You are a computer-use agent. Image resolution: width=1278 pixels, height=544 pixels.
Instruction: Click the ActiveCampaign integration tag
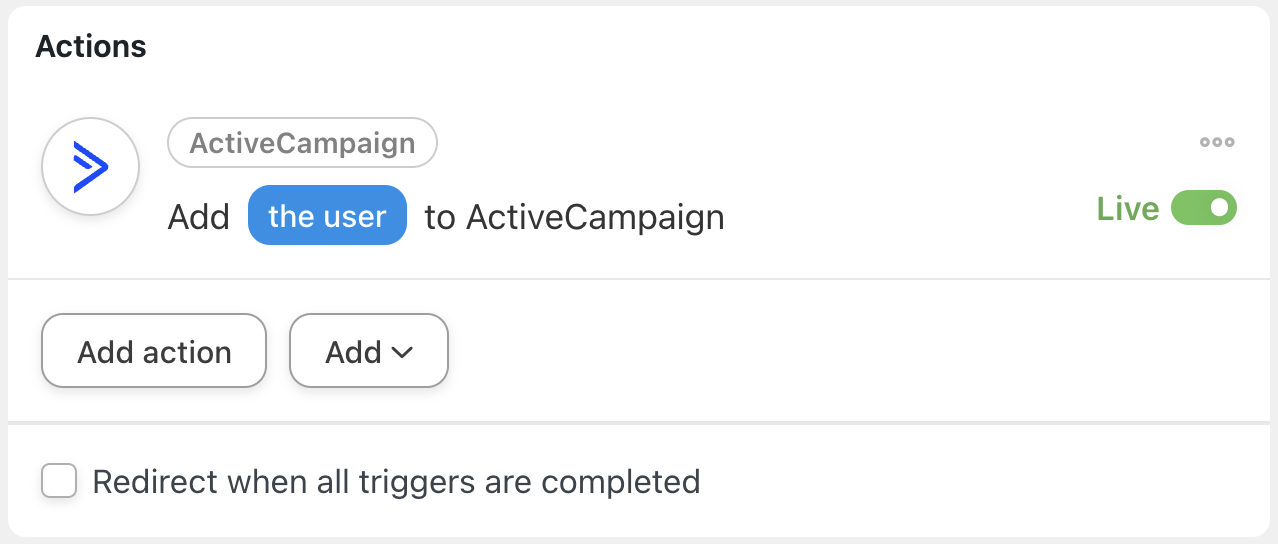pos(302,143)
